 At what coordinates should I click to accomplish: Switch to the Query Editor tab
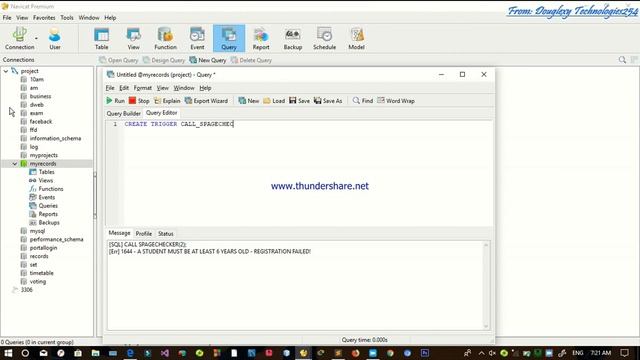tap(162, 113)
